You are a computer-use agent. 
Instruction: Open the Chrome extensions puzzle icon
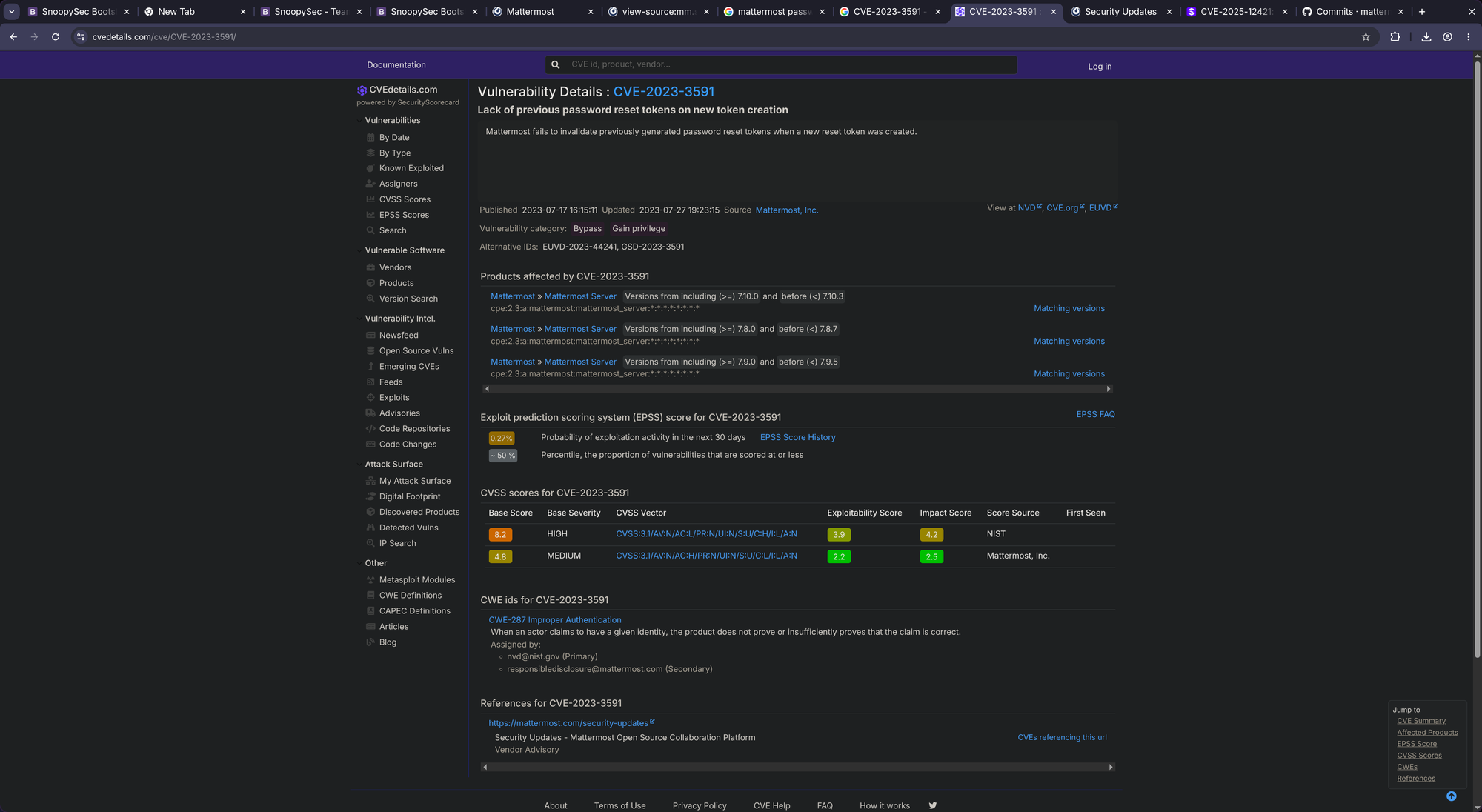tap(1395, 36)
